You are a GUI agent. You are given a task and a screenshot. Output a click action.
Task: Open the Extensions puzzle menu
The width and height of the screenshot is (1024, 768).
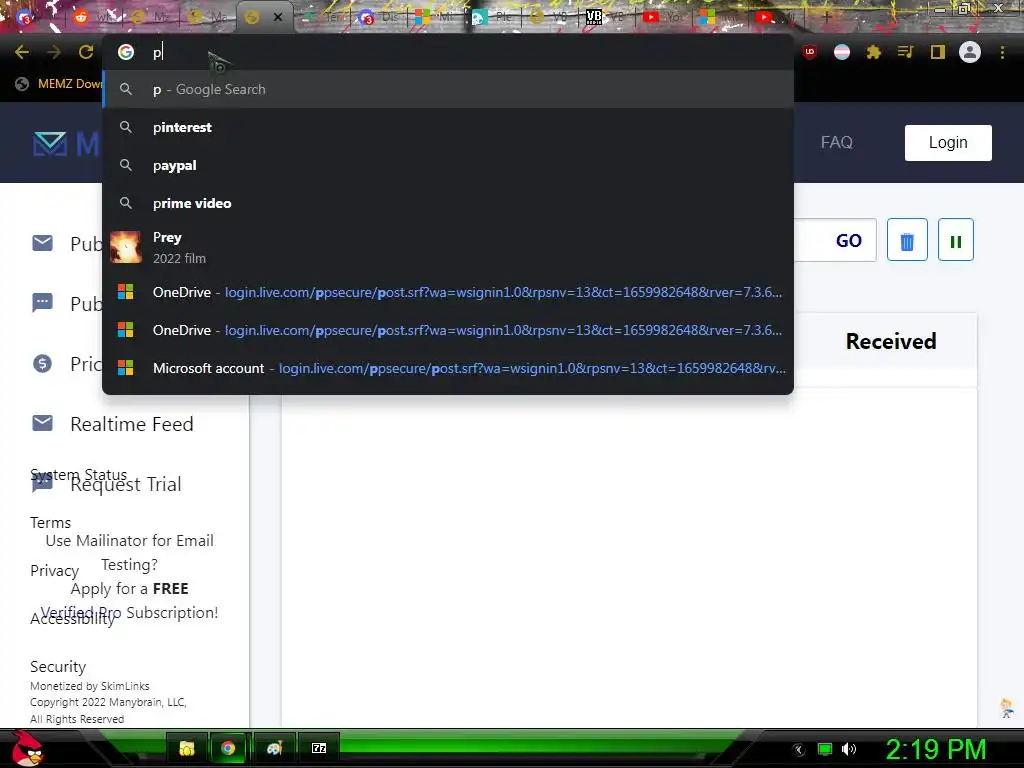874,52
